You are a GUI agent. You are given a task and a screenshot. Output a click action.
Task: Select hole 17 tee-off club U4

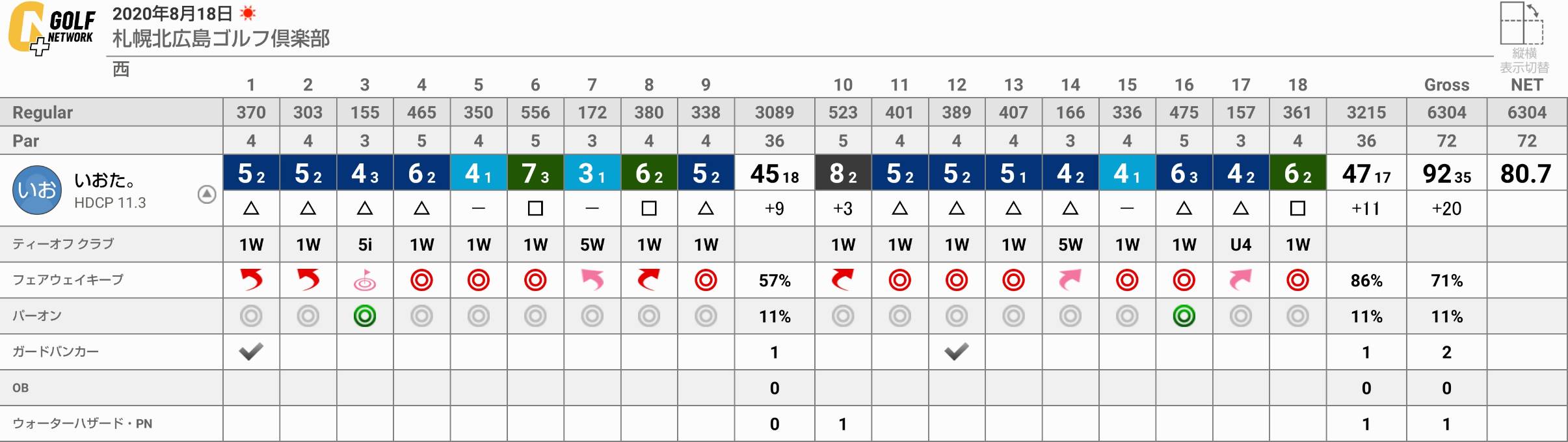1240,245
